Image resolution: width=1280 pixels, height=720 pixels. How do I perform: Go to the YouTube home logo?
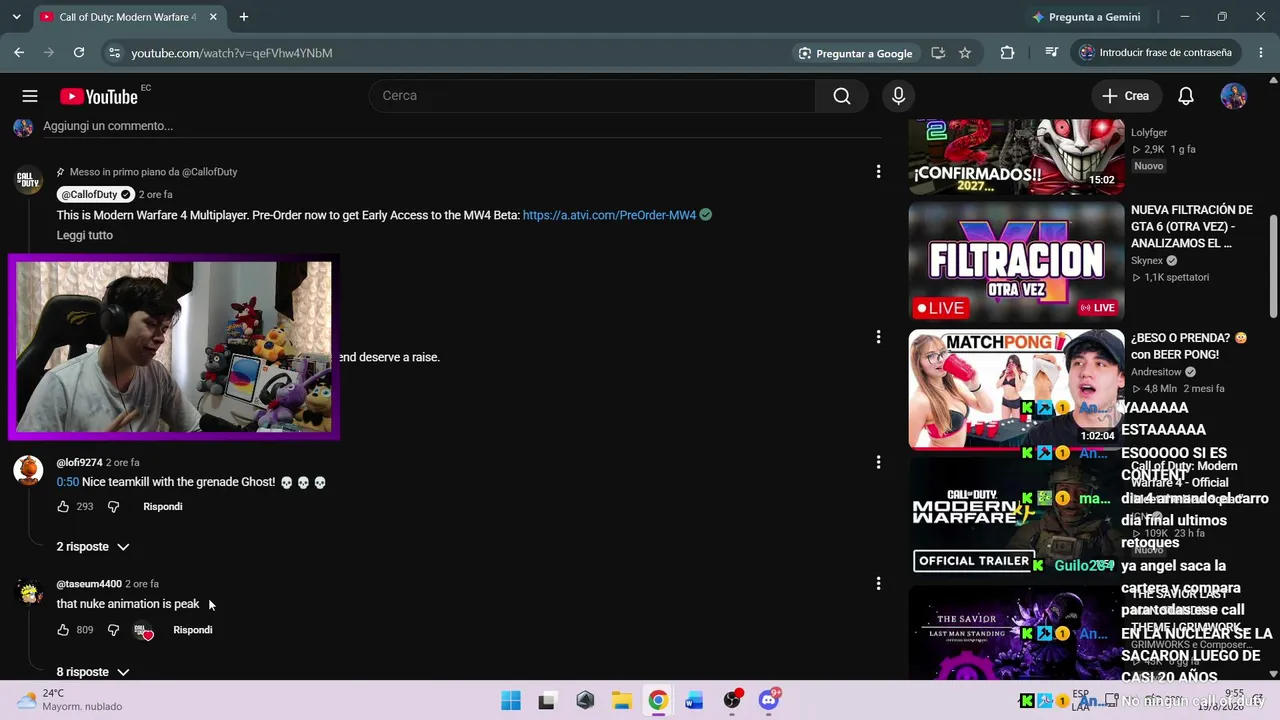[98, 96]
